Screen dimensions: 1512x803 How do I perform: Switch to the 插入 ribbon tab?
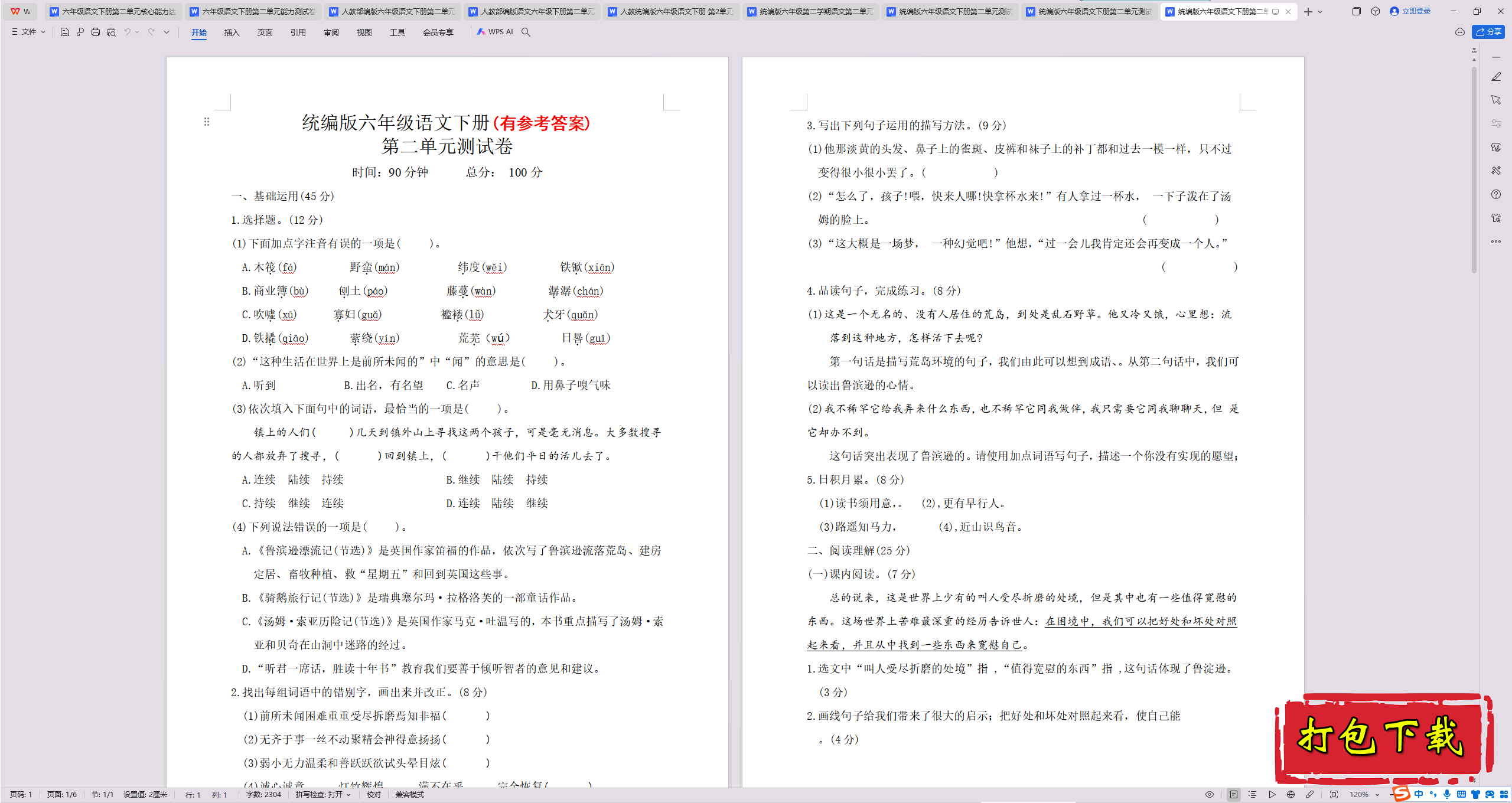click(x=232, y=32)
